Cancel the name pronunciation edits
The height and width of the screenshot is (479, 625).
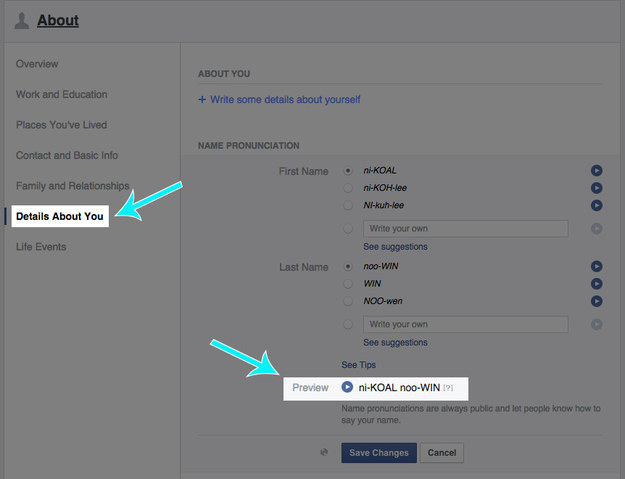click(442, 453)
